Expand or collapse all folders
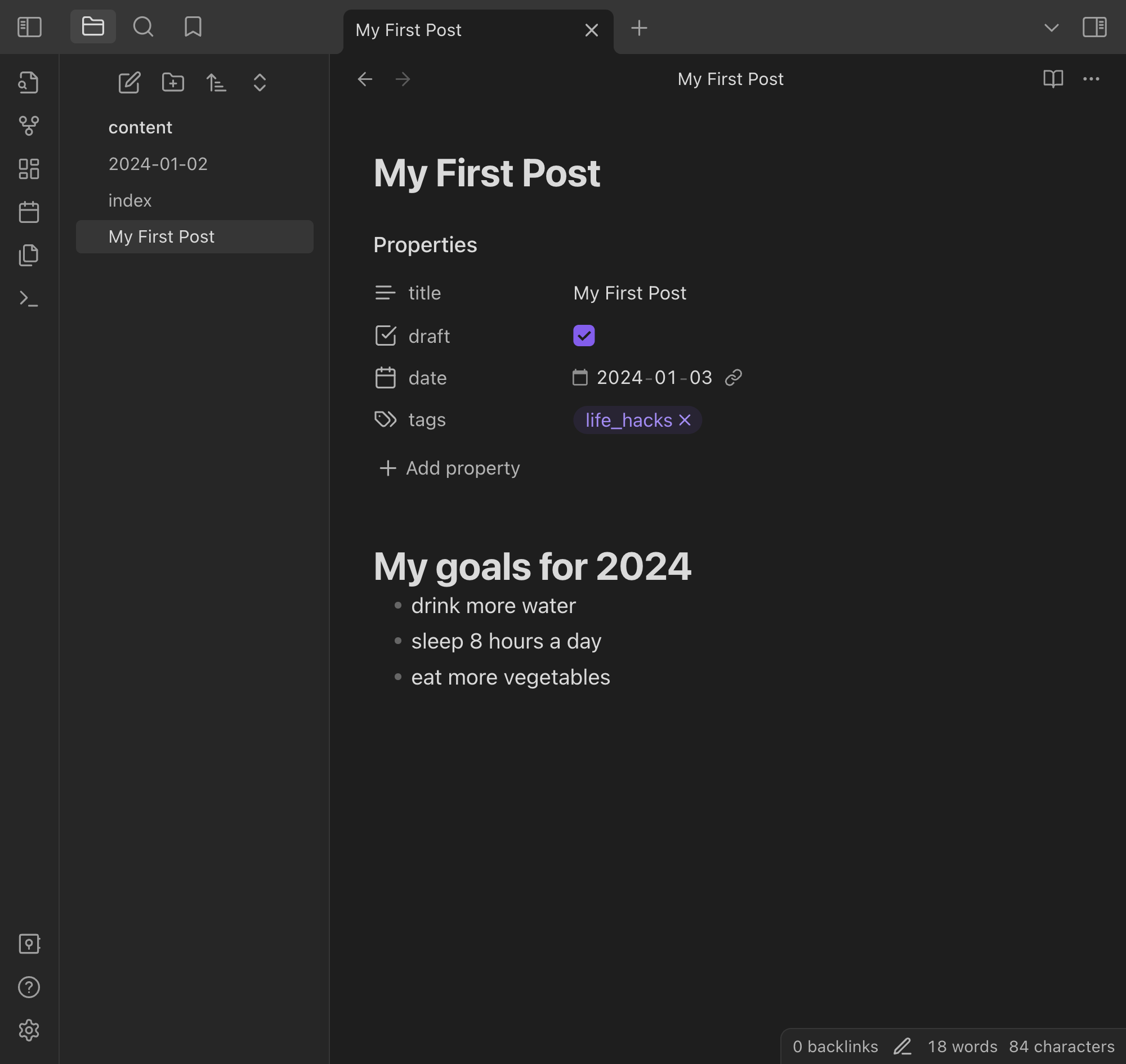This screenshot has width=1126, height=1064. [x=260, y=83]
